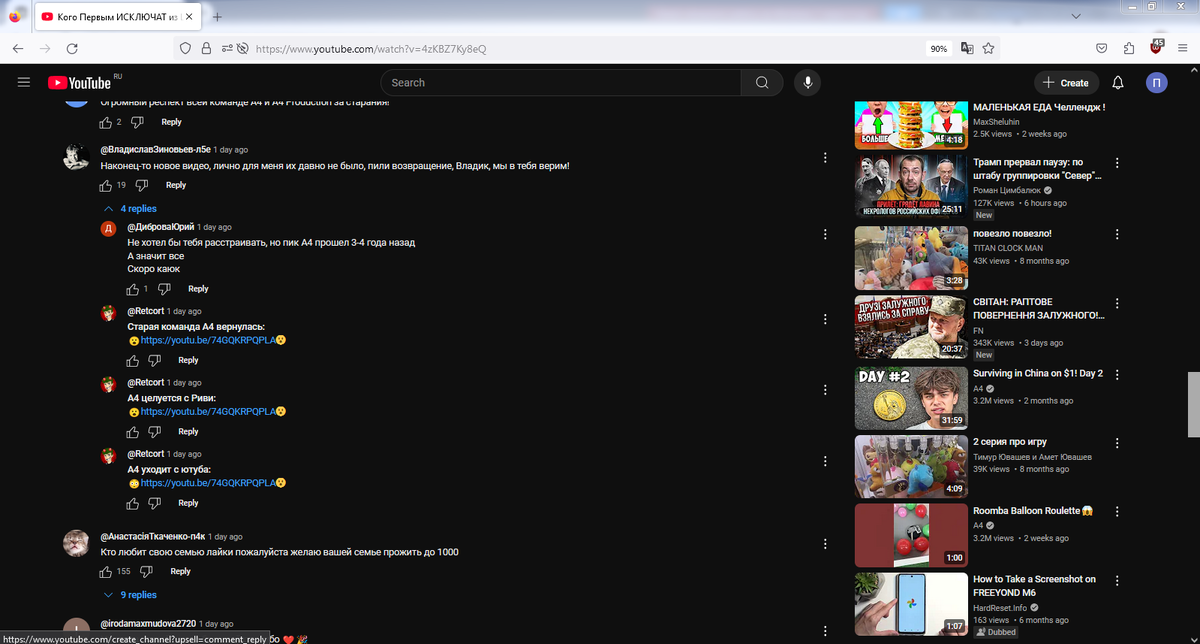The width and height of the screenshot is (1200, 644).
Task: Open the browser extensions puzzle icon
Action: click(1129, 48)
